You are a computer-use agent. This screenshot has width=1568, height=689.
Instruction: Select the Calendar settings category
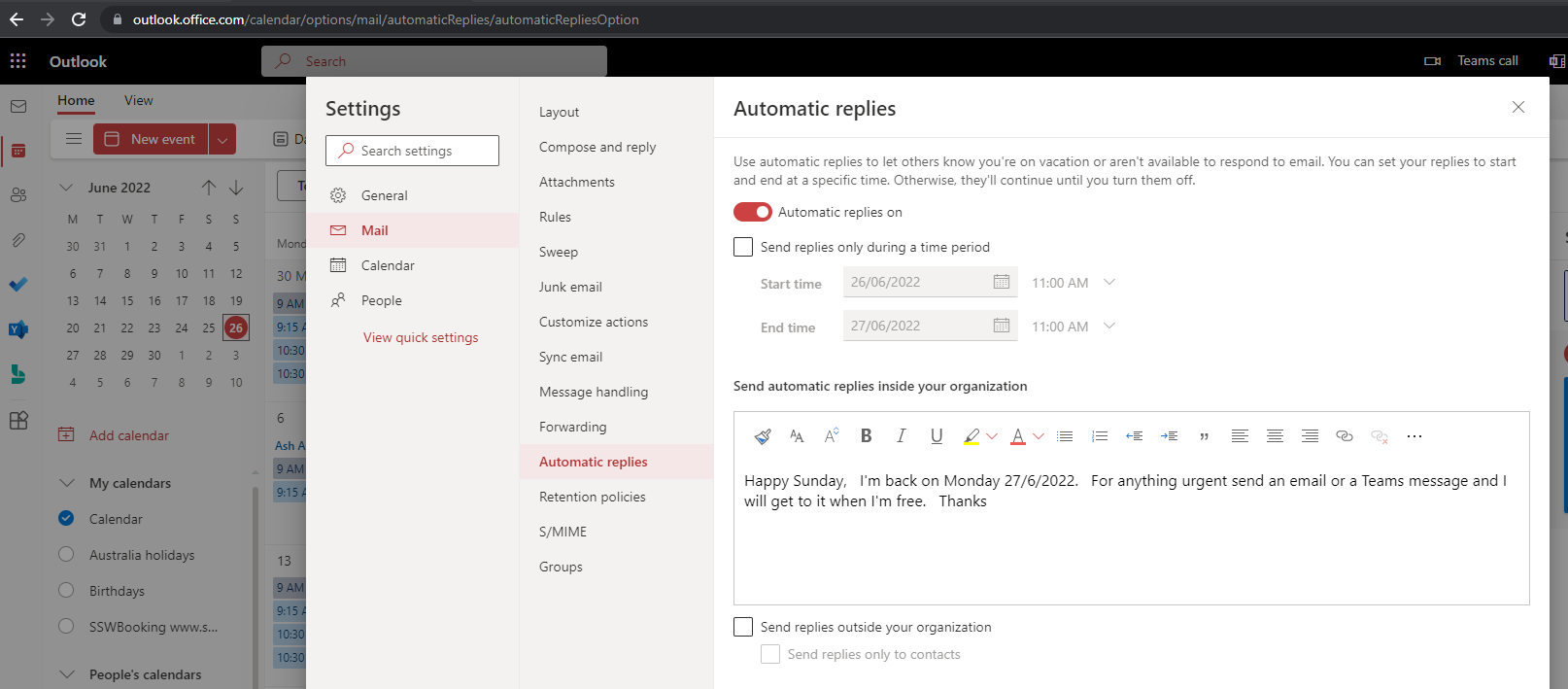[x=388, y=265]
